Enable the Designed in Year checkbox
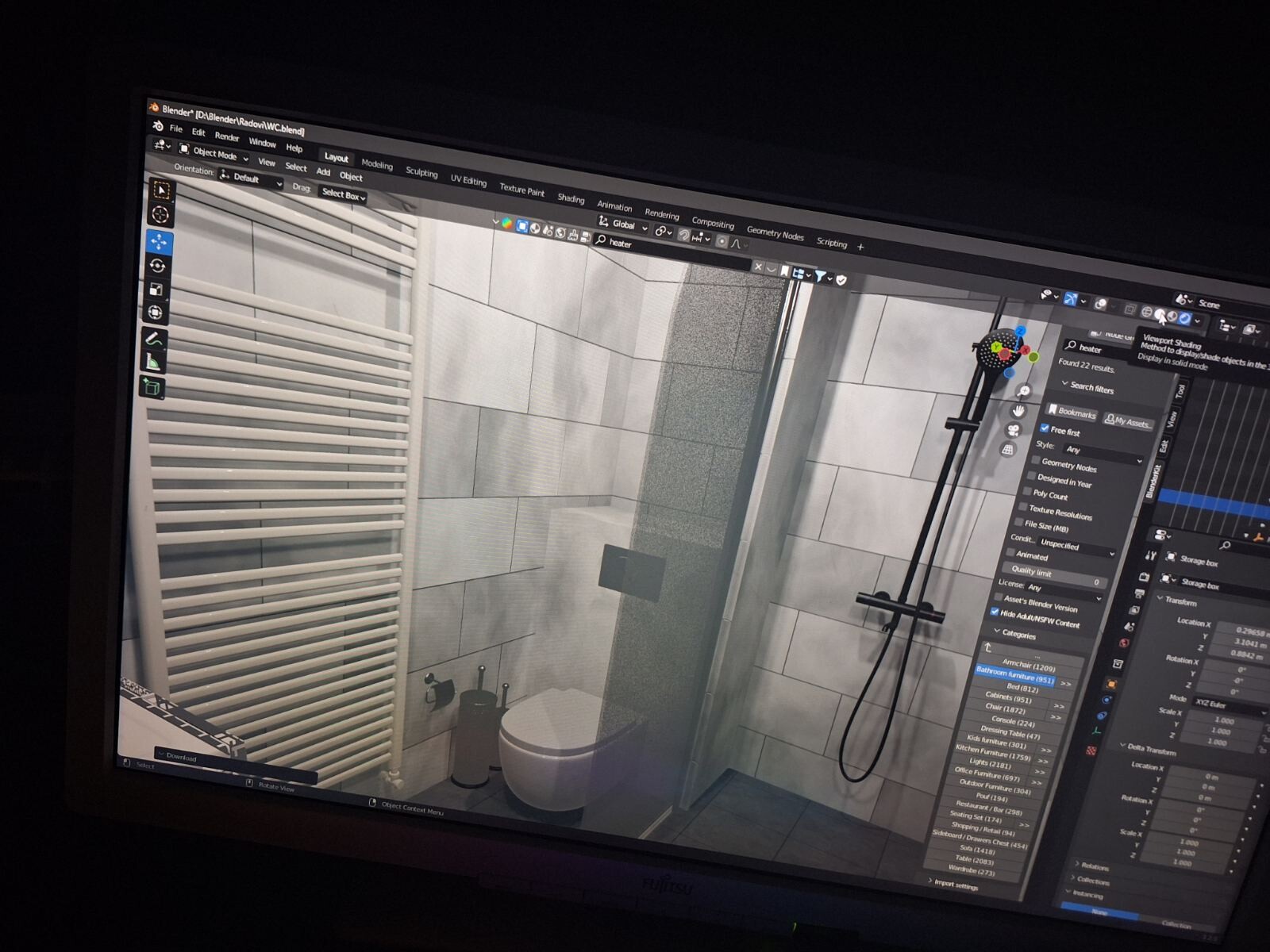 pos(1032,476)
